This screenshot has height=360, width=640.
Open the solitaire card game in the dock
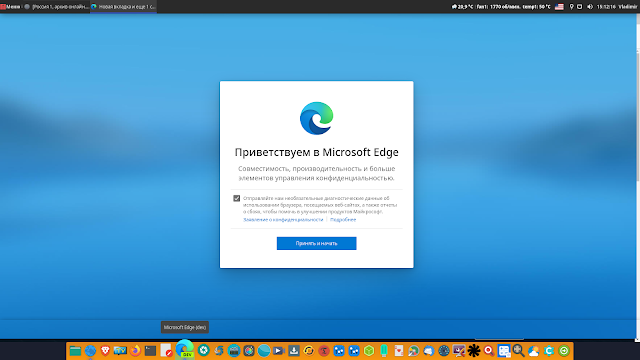coord(399,351)
